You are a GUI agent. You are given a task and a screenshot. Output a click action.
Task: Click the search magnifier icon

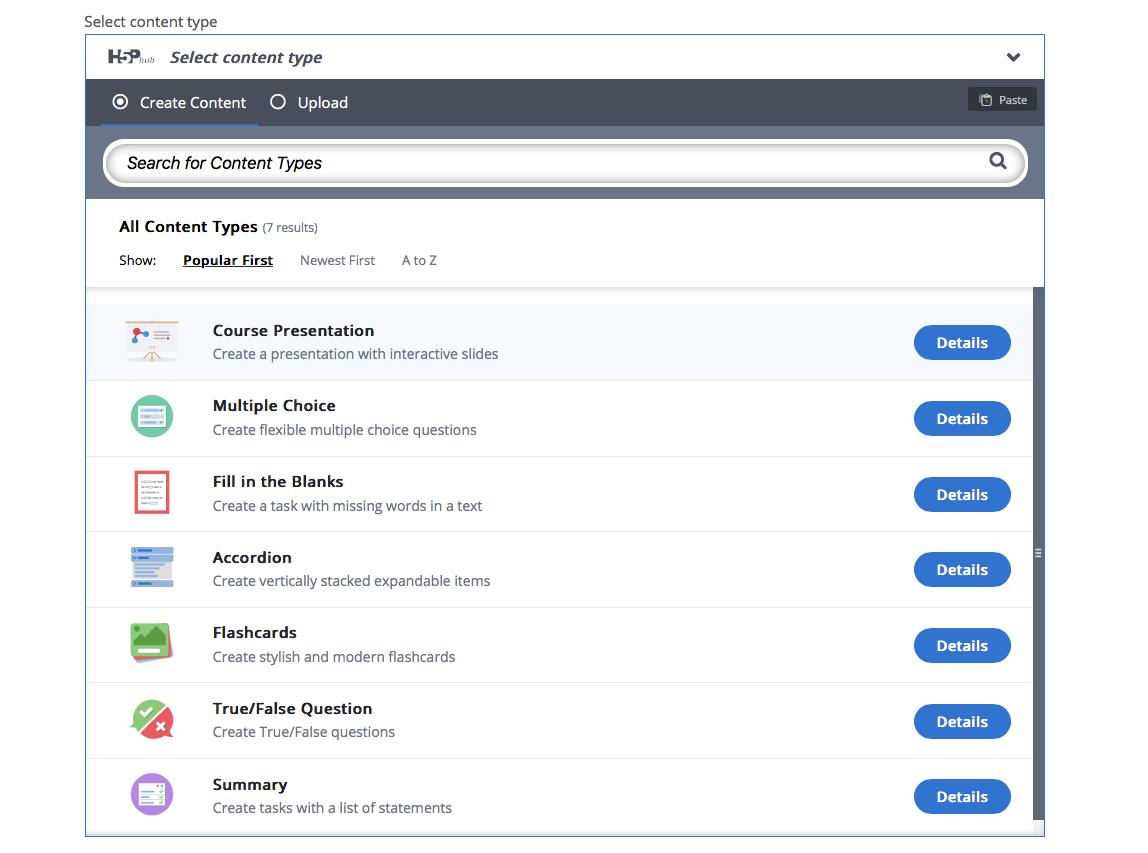[998, 161]
